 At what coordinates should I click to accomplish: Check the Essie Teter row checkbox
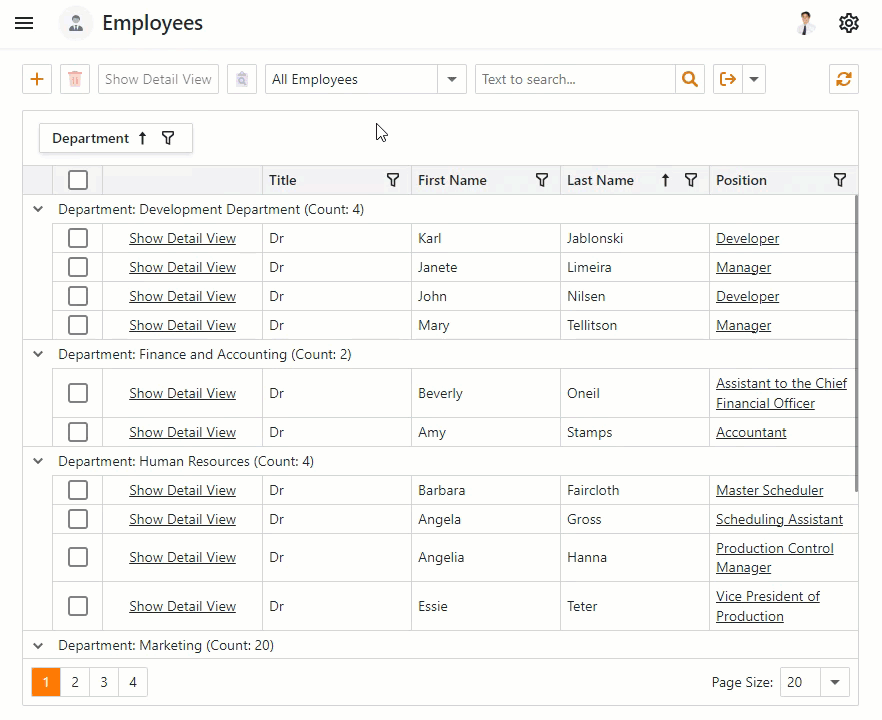(x=78, y=606)
